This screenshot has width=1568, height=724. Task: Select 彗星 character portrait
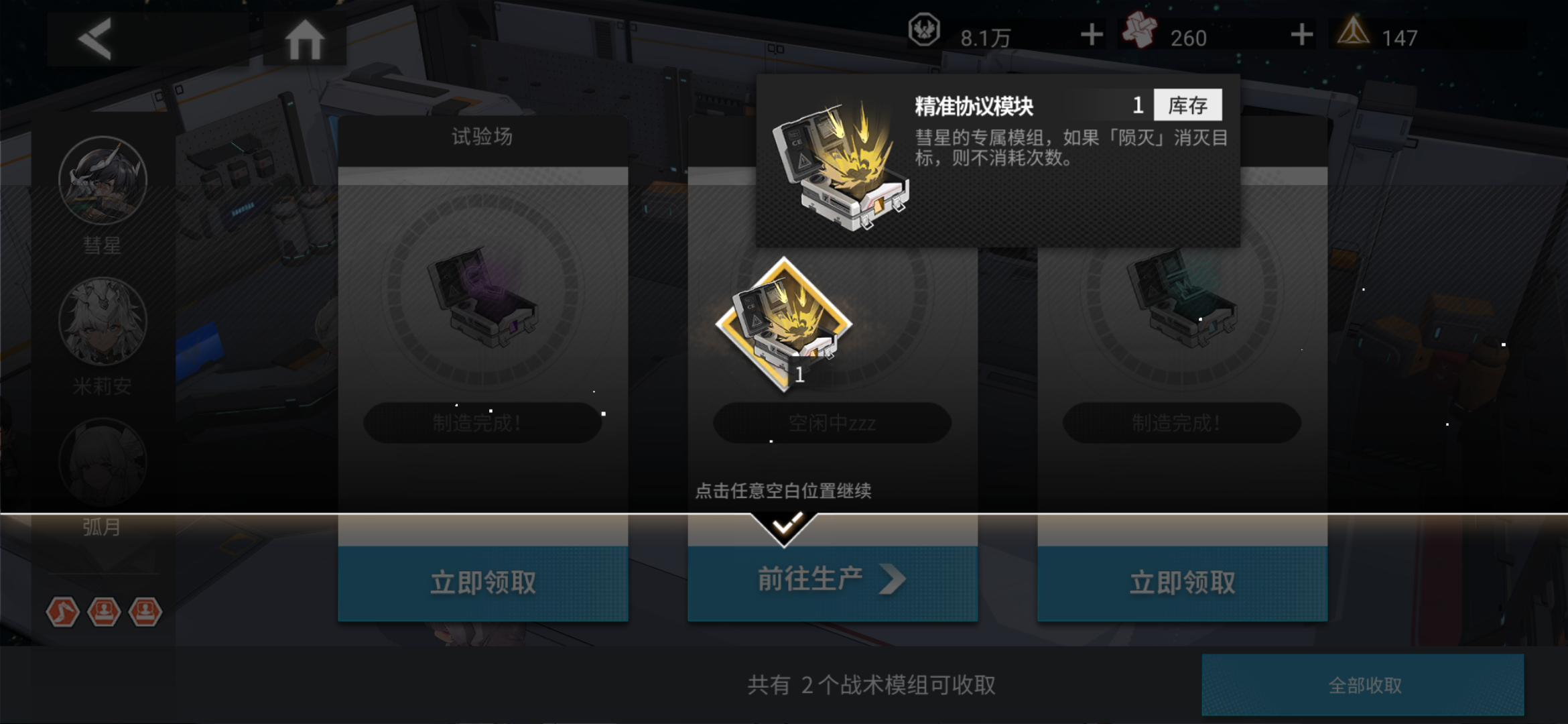pyautogui.click(x=103, y=180)
